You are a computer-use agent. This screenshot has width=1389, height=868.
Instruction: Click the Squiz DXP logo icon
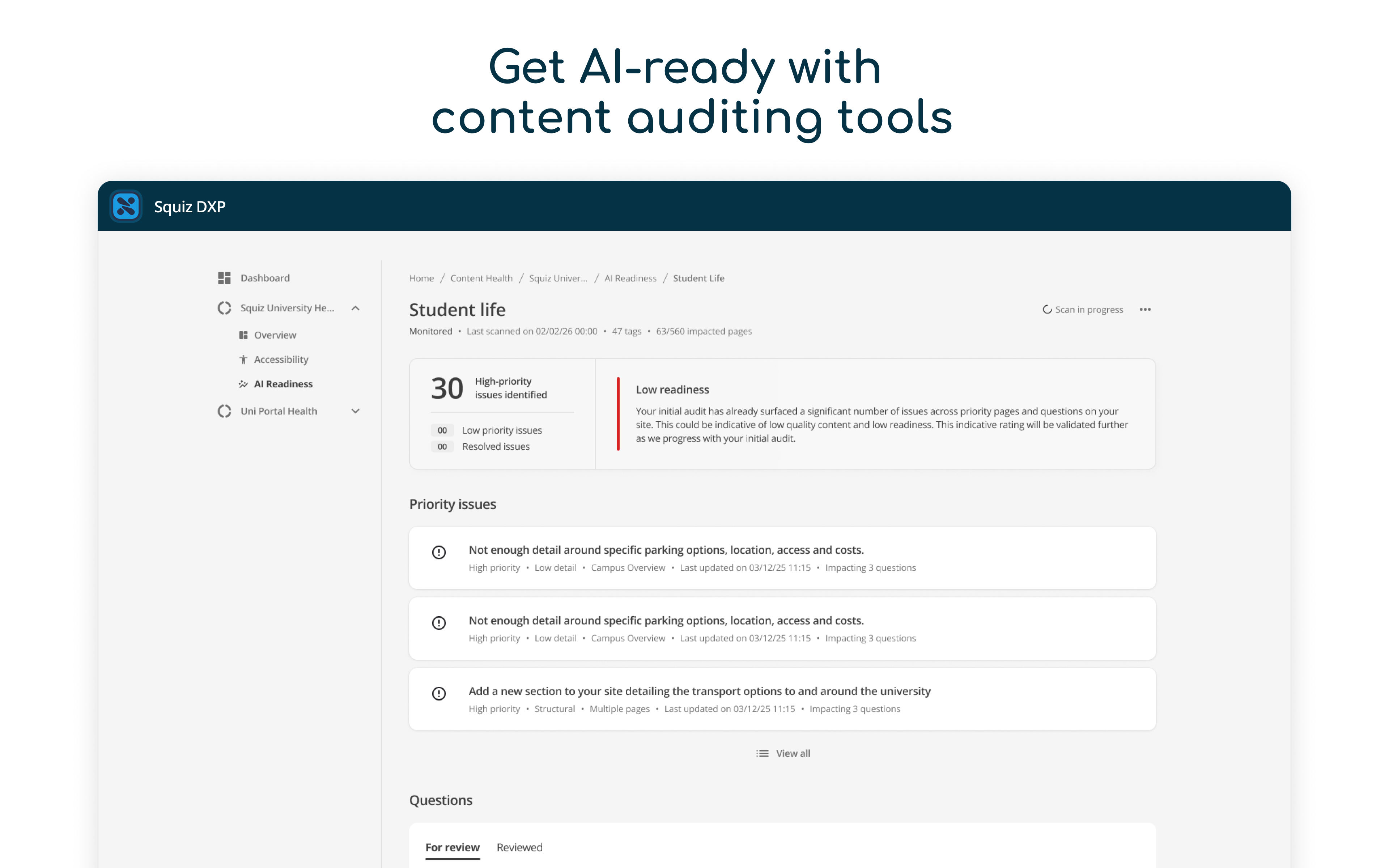click(x=126, y=206)
